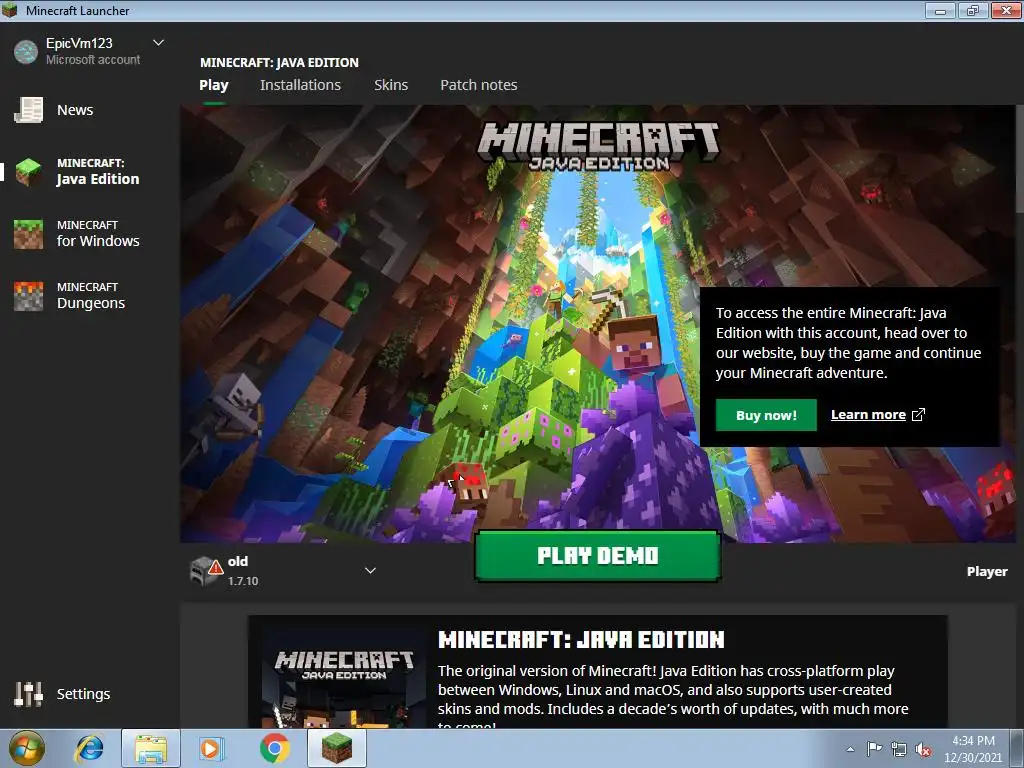Screen dimensions: 1024x768
Task: Launch Google Chrome from taskbar
Action: [x=275, y=748]
